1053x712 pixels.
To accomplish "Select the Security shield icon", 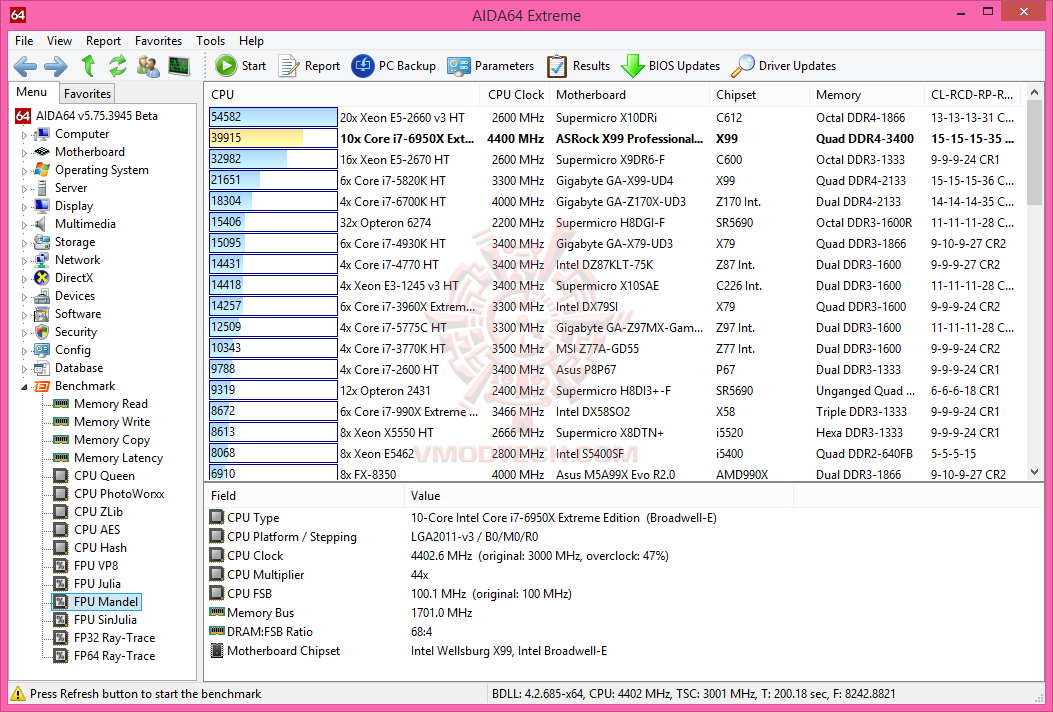I will (42, 332).
